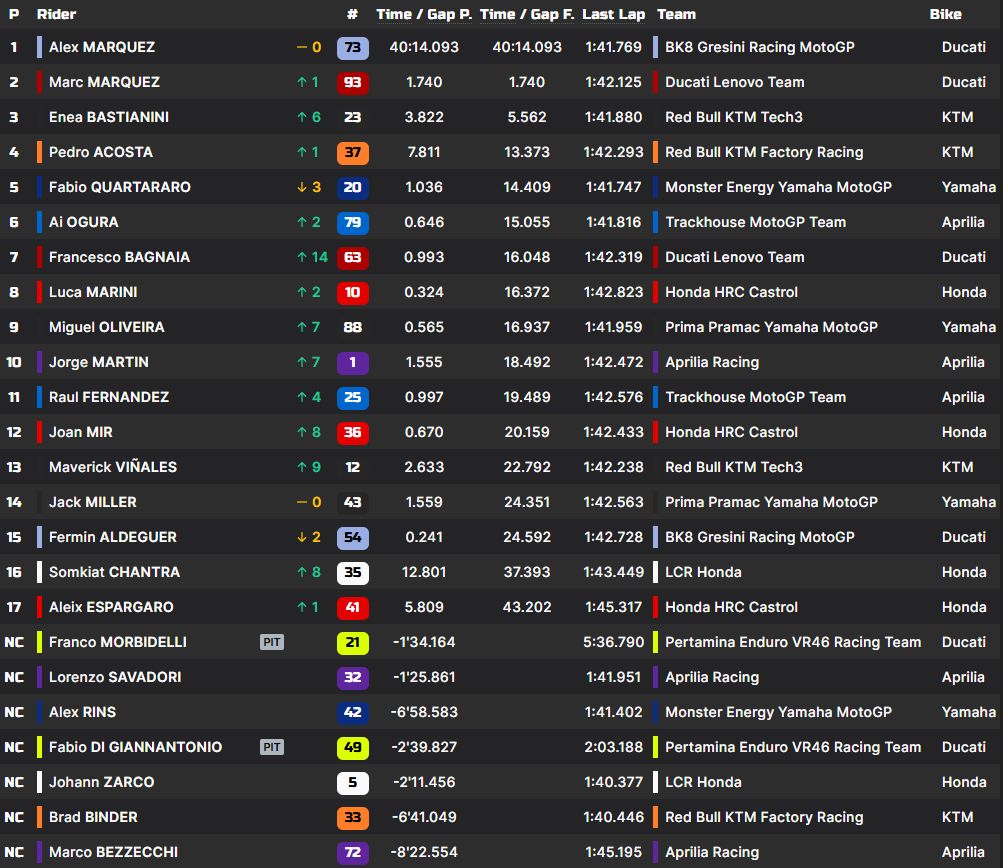Click Joan Mir's number 36 badge
Viewport: 1003px width, 868px height.
[352, 432]
